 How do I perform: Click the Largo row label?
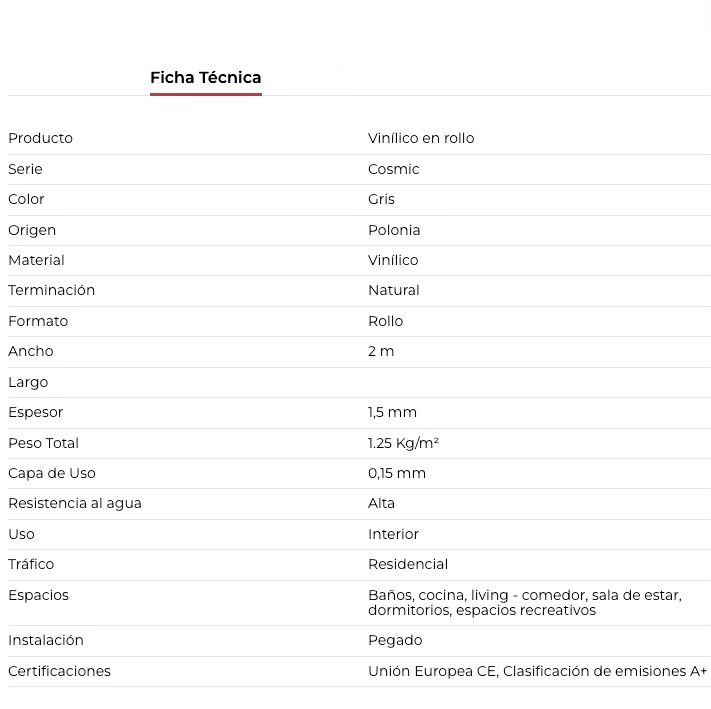[28, 382]
